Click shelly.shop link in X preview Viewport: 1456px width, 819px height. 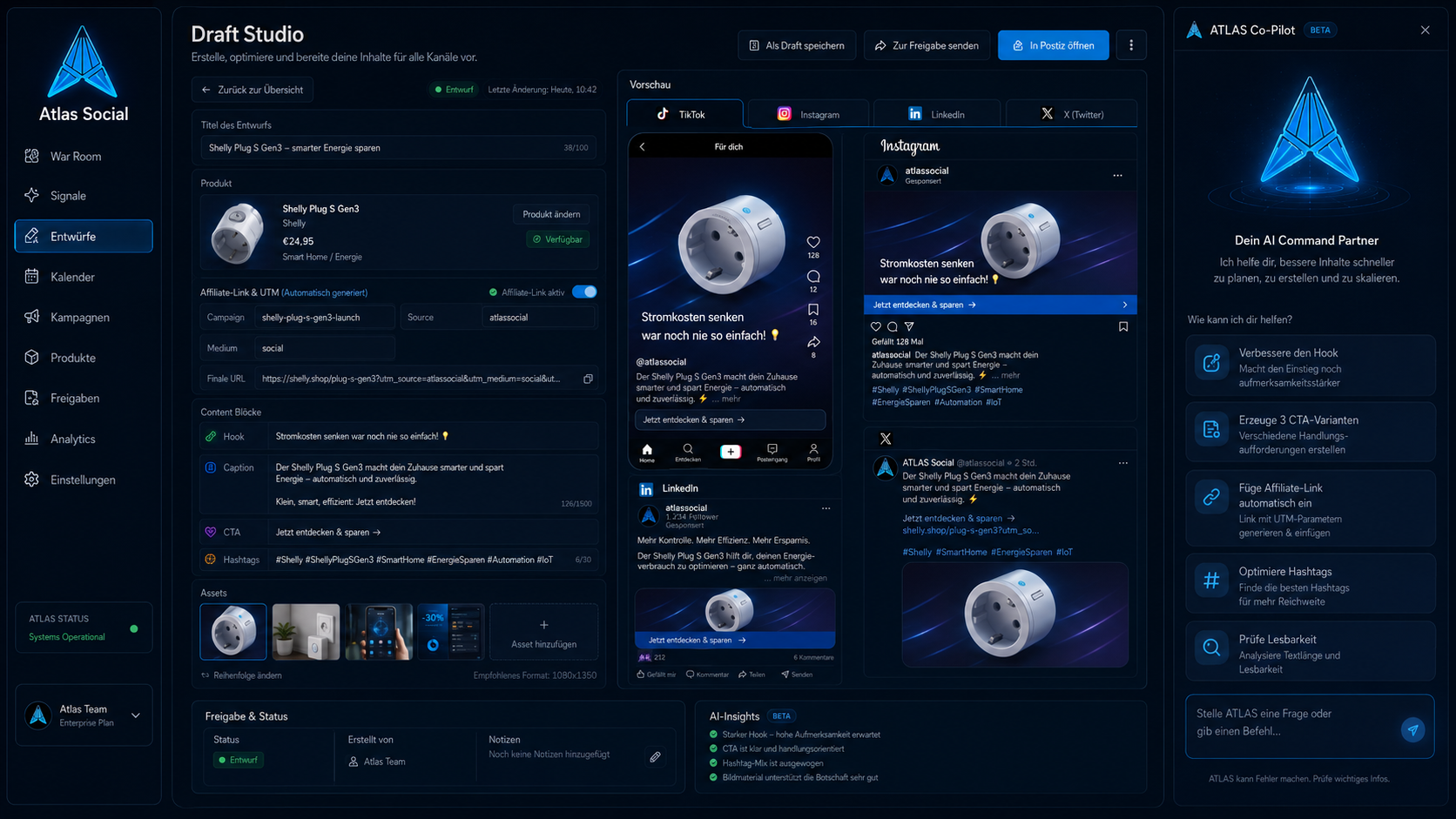point(970,530)
